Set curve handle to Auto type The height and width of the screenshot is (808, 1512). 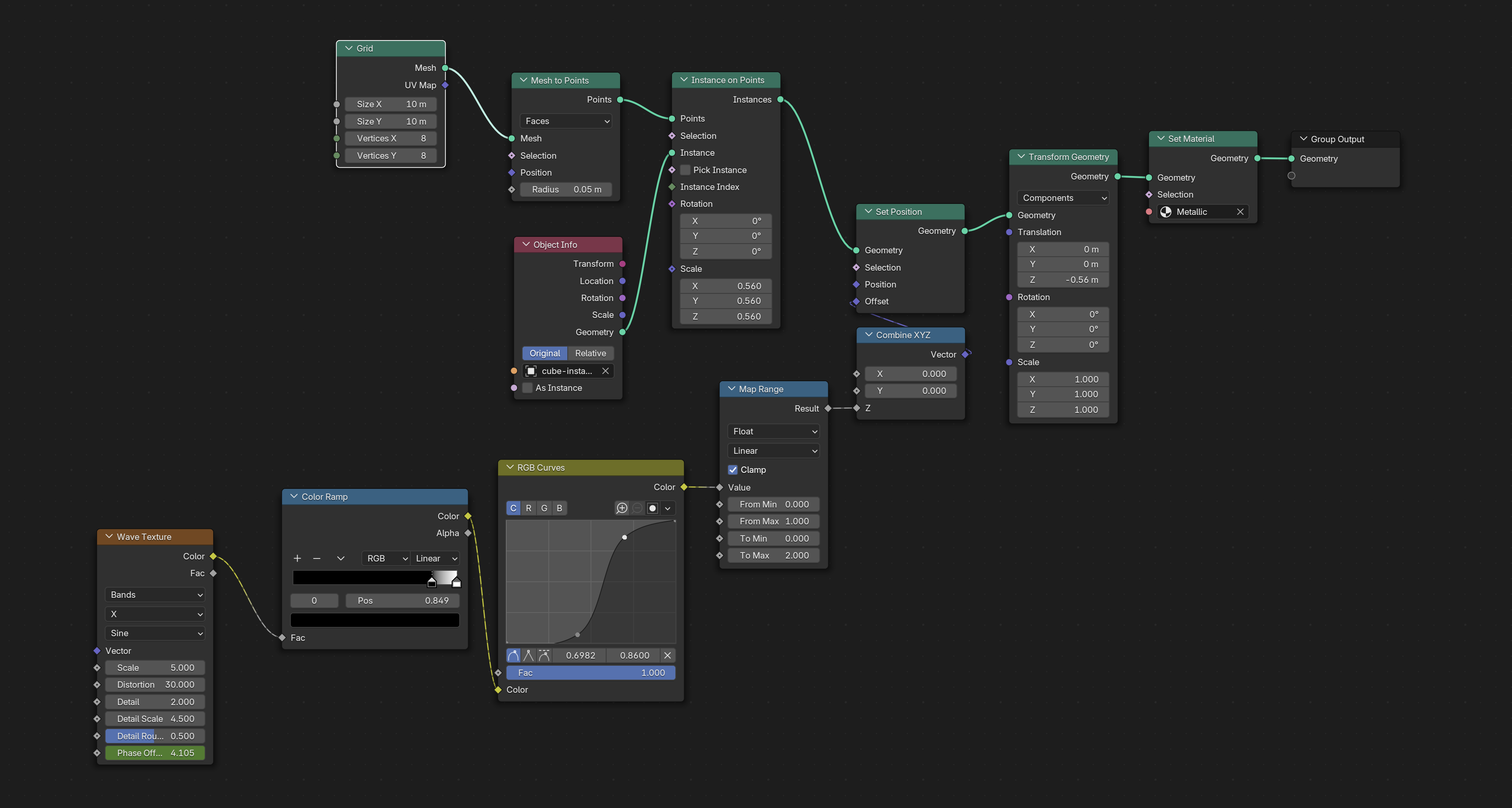514,655
